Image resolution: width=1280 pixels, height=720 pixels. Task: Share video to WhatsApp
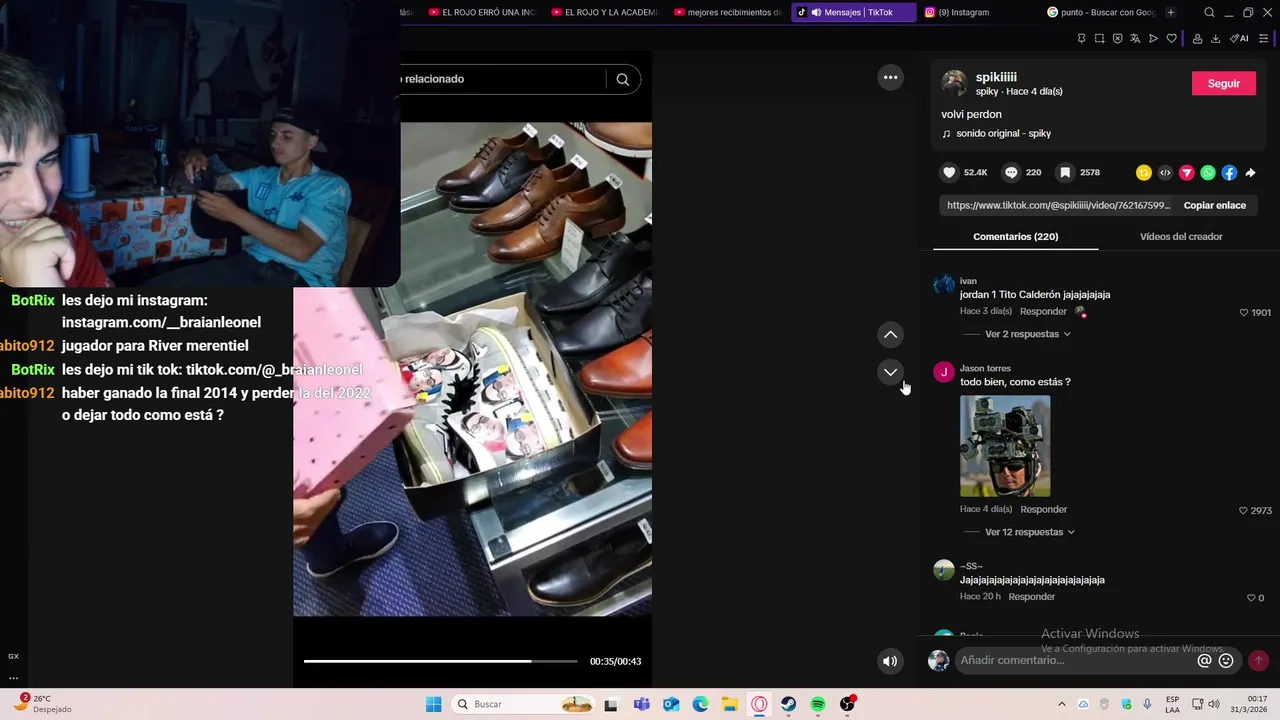1208,173
